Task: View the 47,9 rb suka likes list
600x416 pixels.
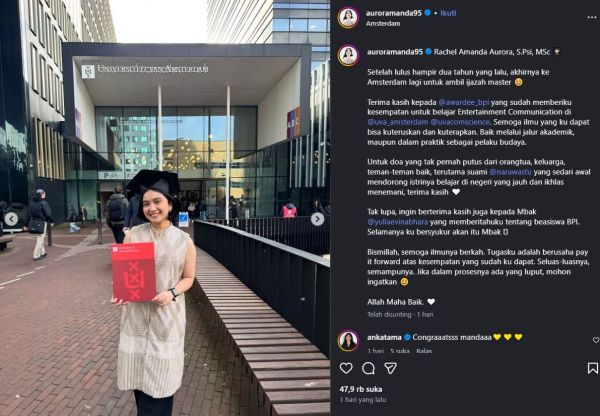Action: [x=360, y=389]
